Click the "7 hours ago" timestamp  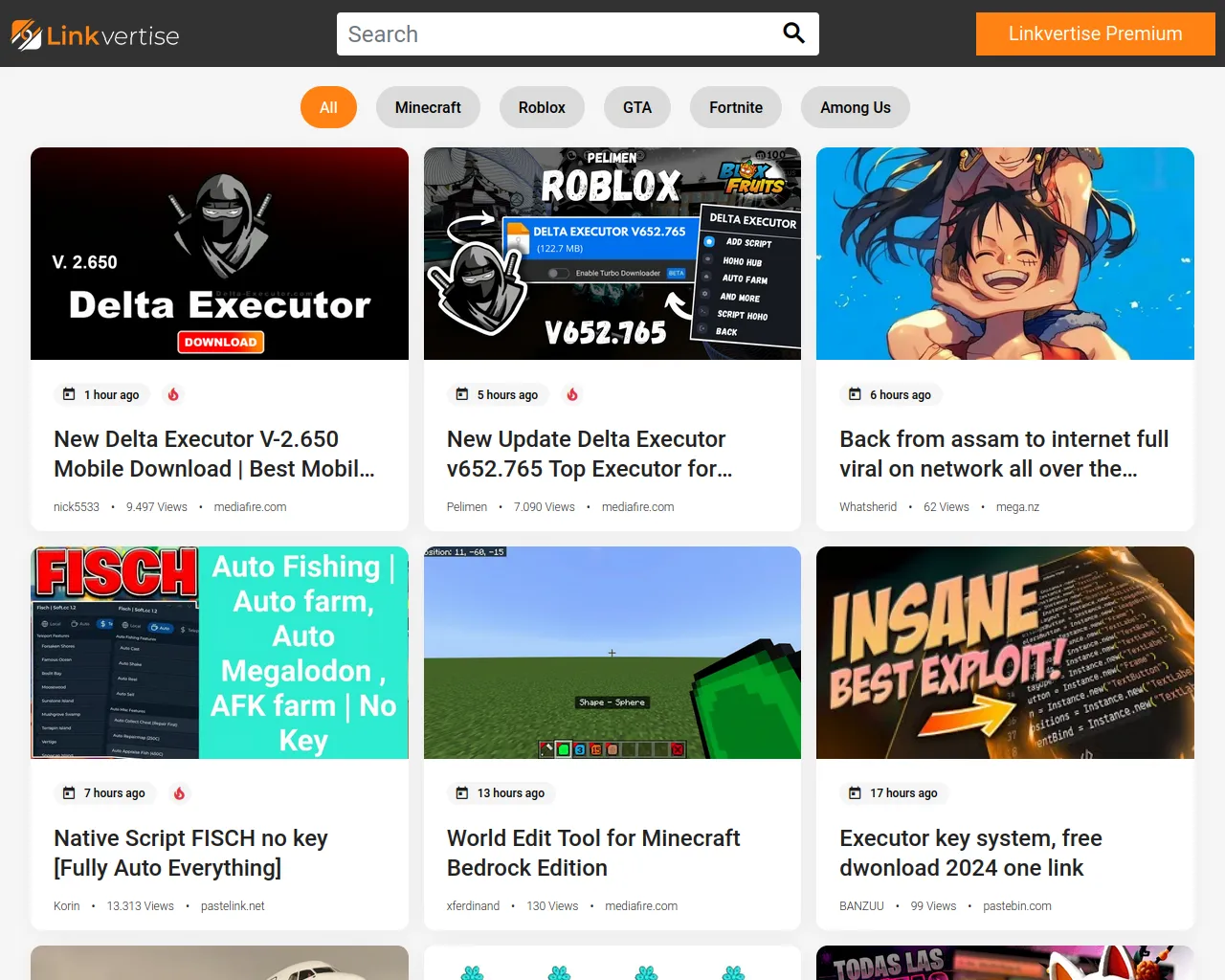115,792
